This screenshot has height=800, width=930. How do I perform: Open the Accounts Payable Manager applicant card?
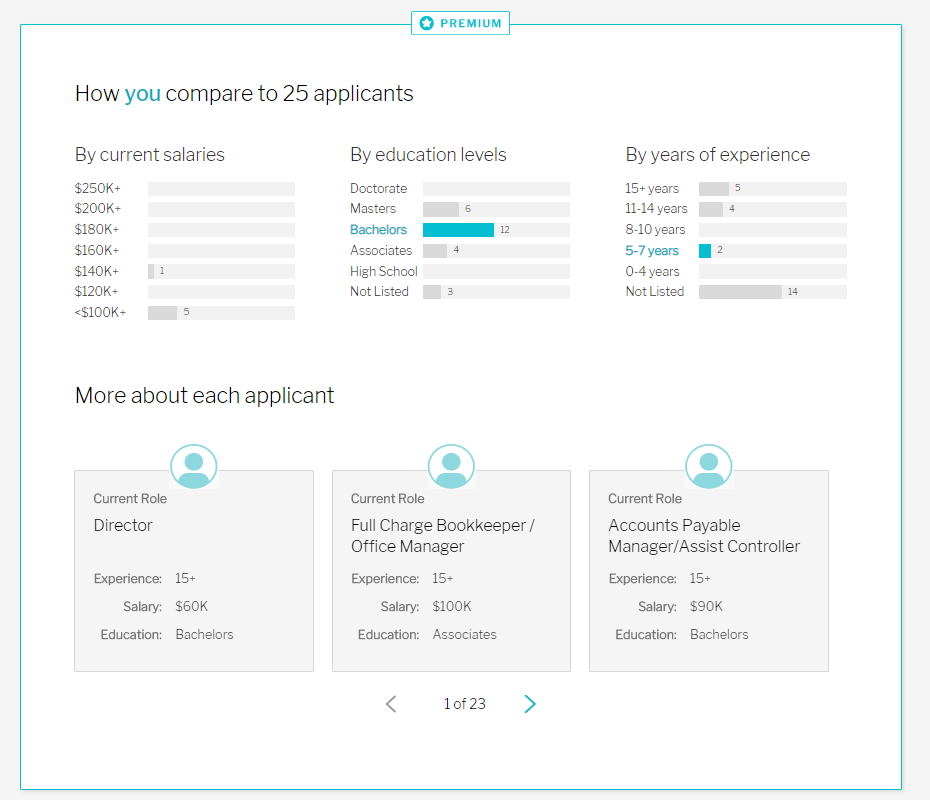point(709,571)
